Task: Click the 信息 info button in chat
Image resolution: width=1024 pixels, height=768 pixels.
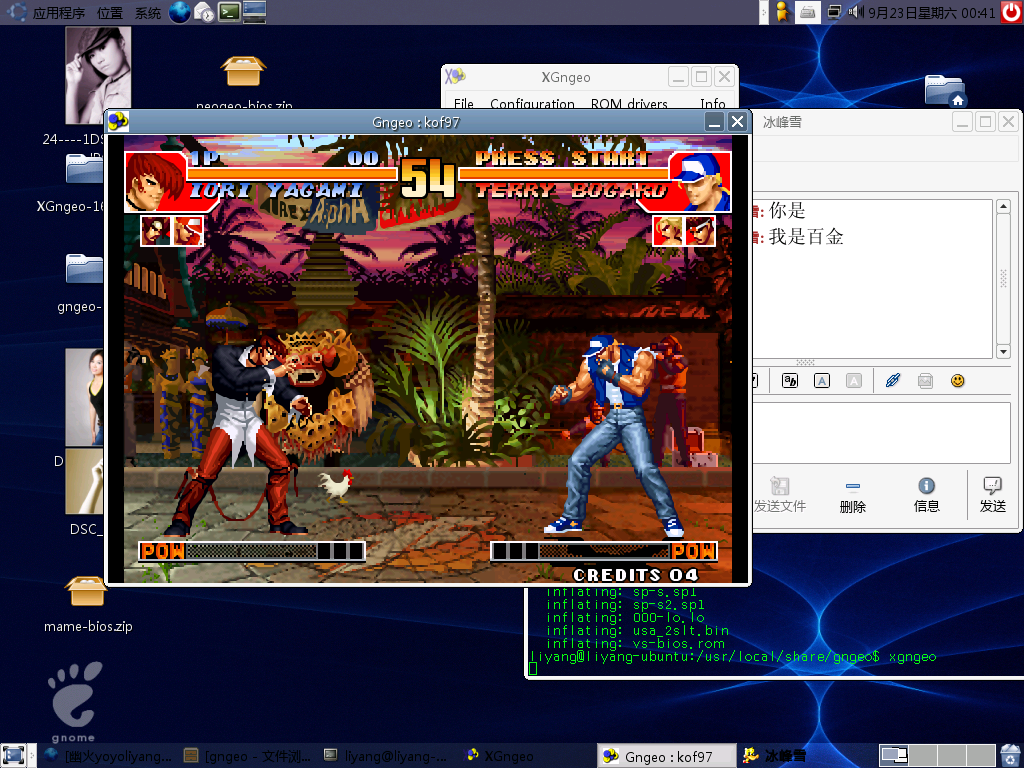Action: point(926,494)
